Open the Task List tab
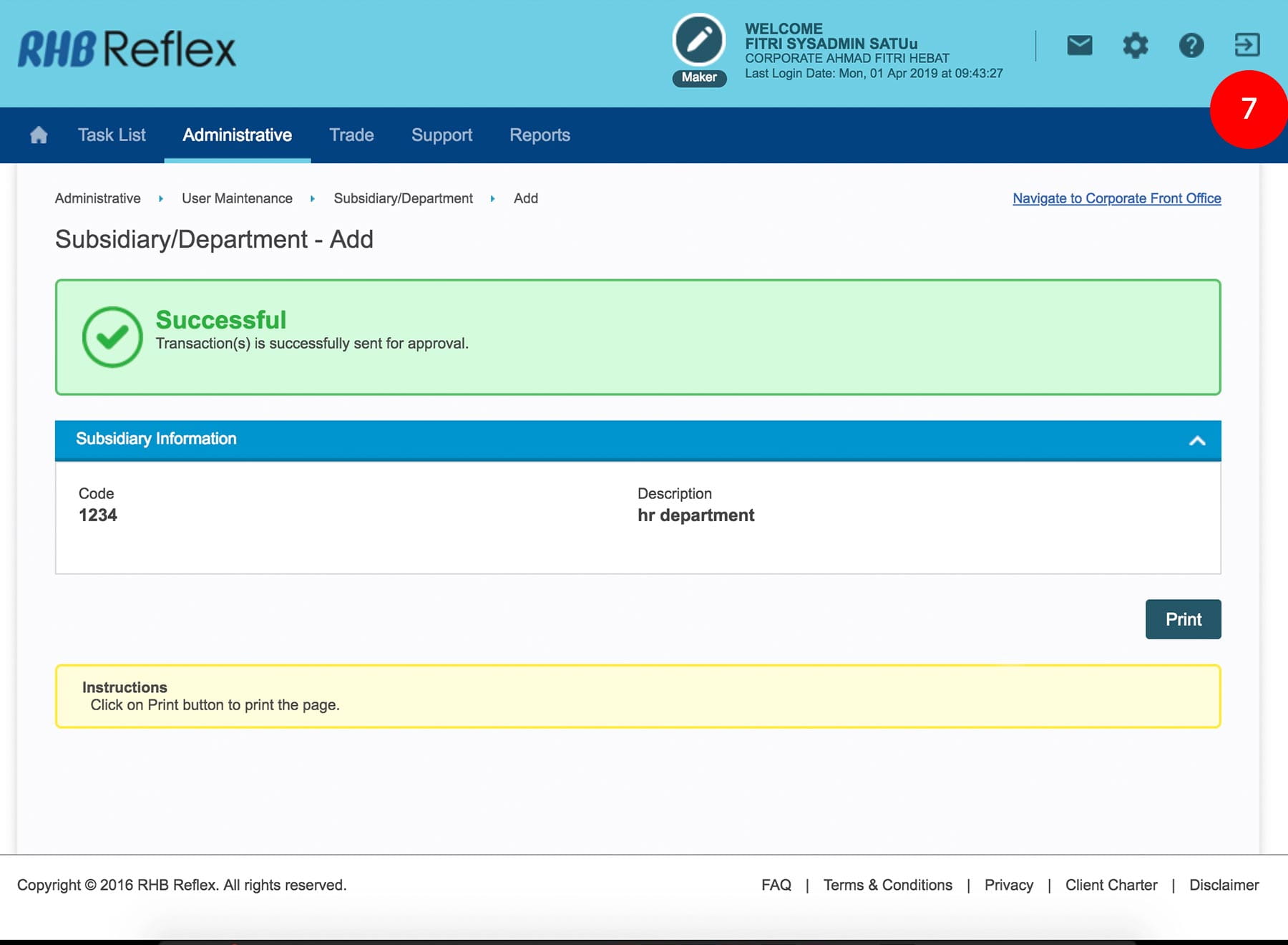 [x=112, y=135]
